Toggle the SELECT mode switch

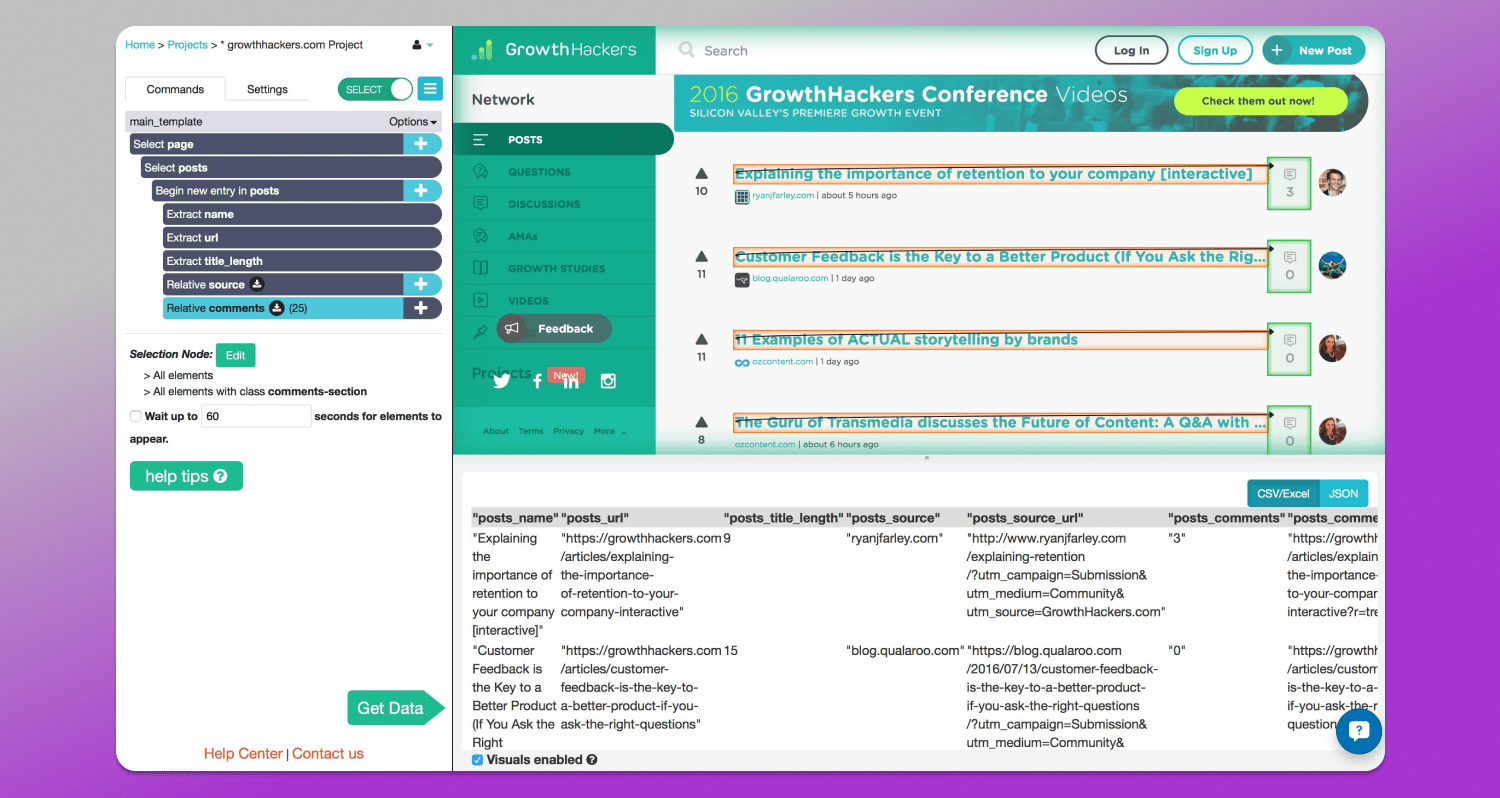click(x=376, y=89)
